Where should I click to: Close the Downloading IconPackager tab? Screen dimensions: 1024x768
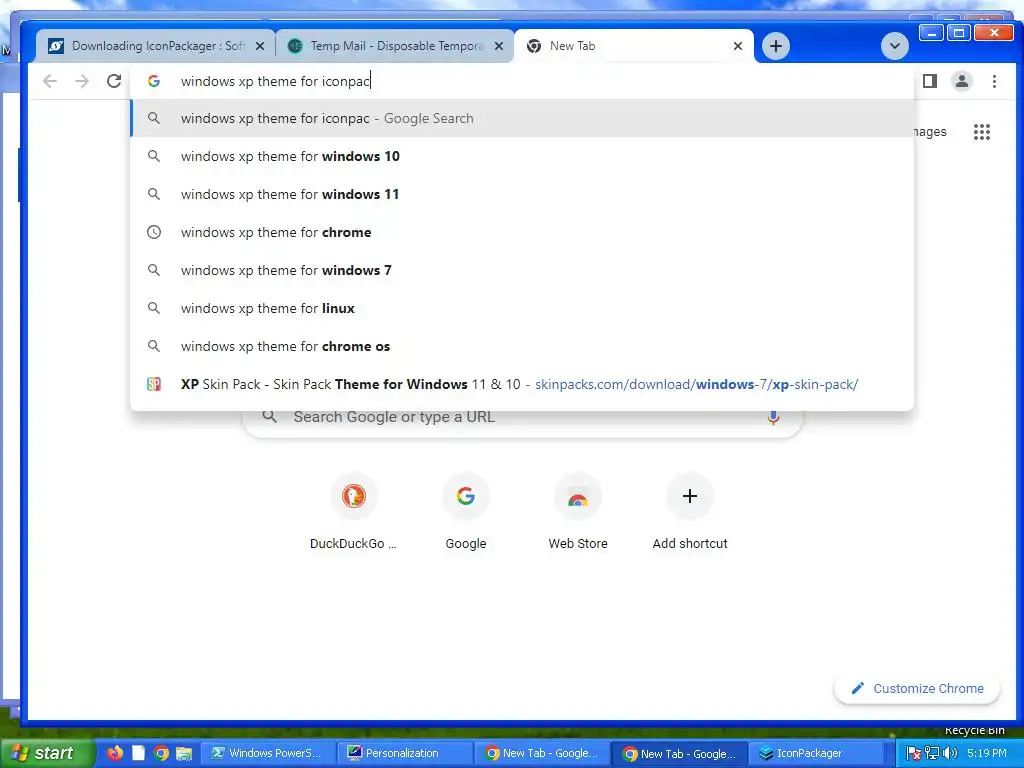[x=260, y=46]
